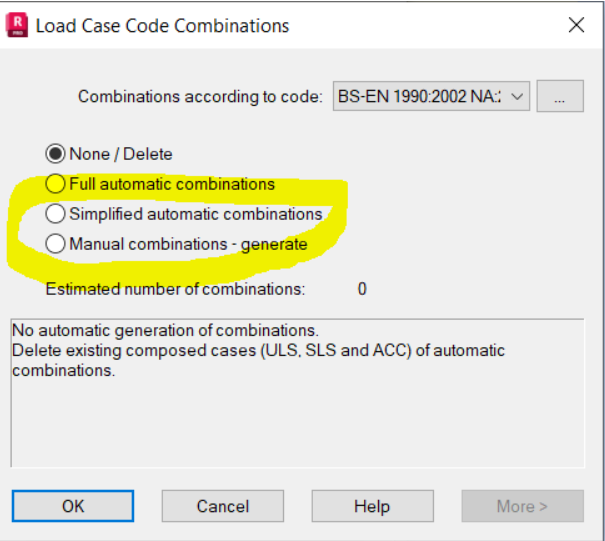
Task: Close the Load Case Code Combinations dialog
Action: [576, 25]
